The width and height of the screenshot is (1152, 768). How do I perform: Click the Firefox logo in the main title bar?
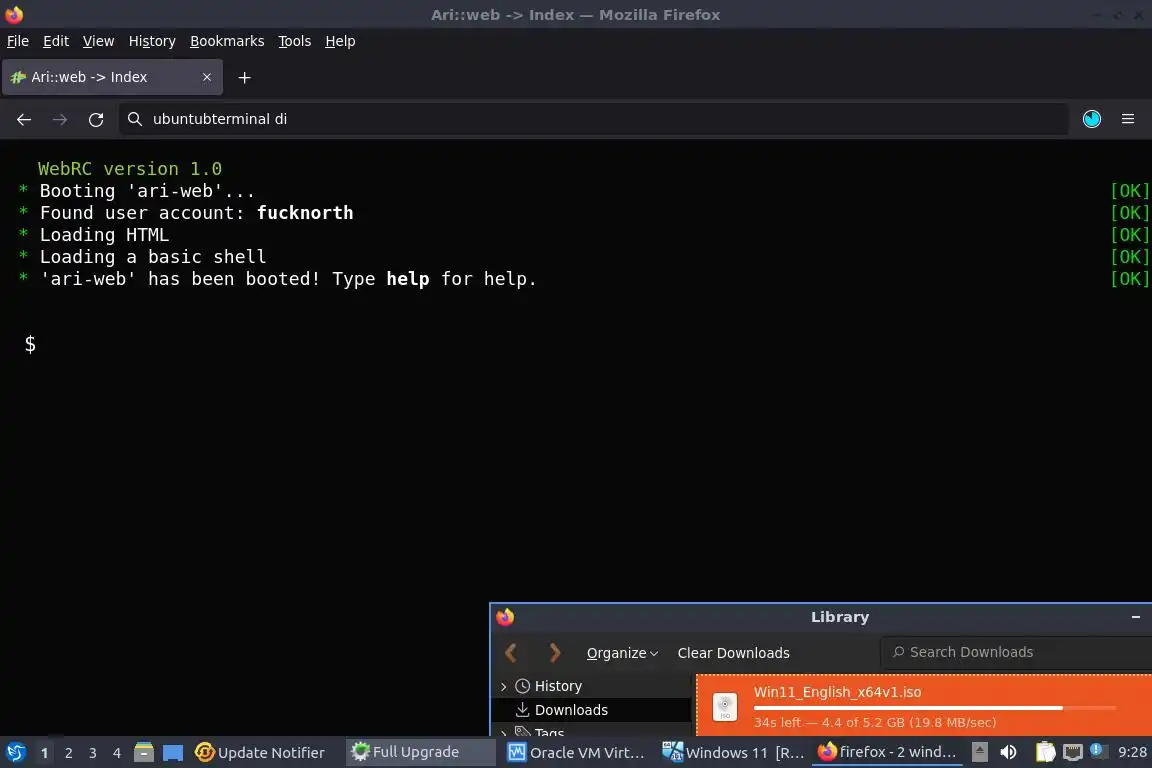click(14, 14)
